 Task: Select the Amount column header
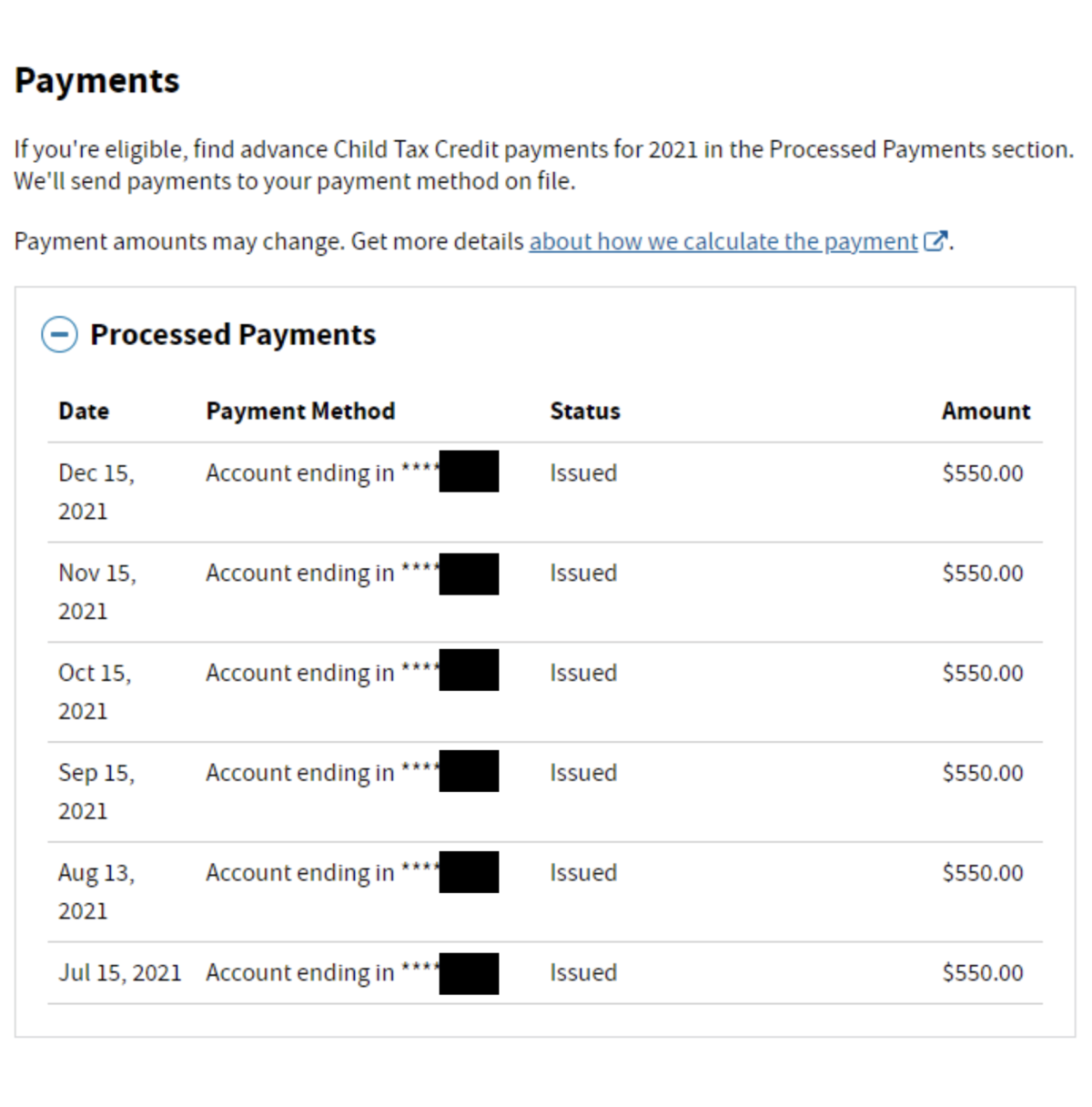pyautogui.click(x=986, y=411)
